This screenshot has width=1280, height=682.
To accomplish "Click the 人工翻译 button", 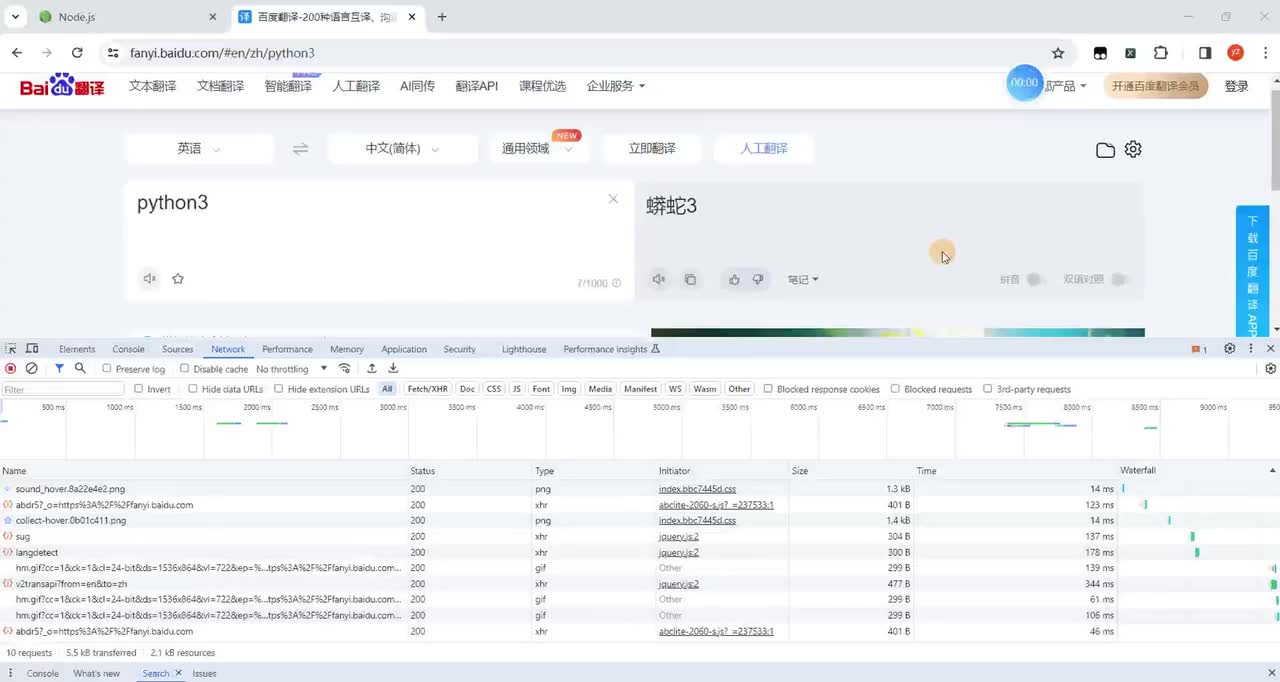I will click(x=764, y=148).
